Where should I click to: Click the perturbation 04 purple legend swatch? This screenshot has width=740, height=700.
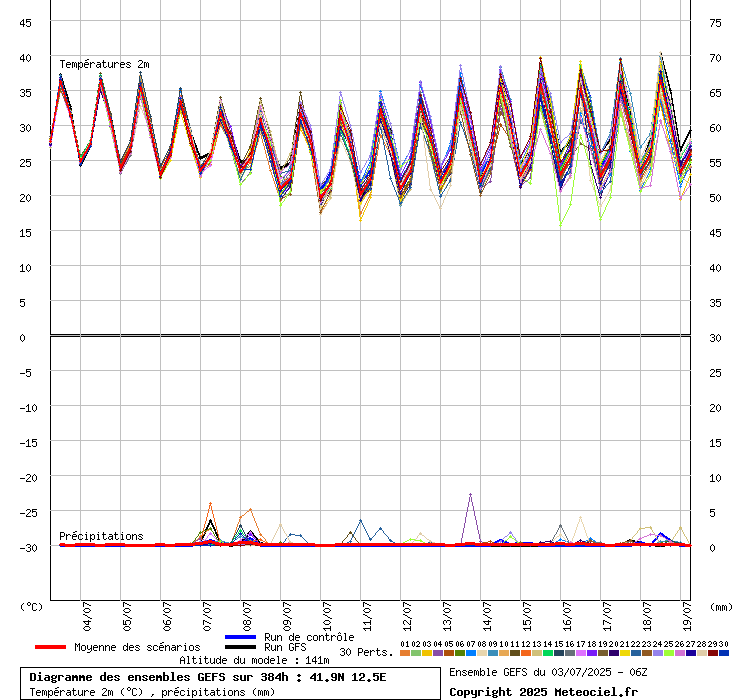coord(437,653)
